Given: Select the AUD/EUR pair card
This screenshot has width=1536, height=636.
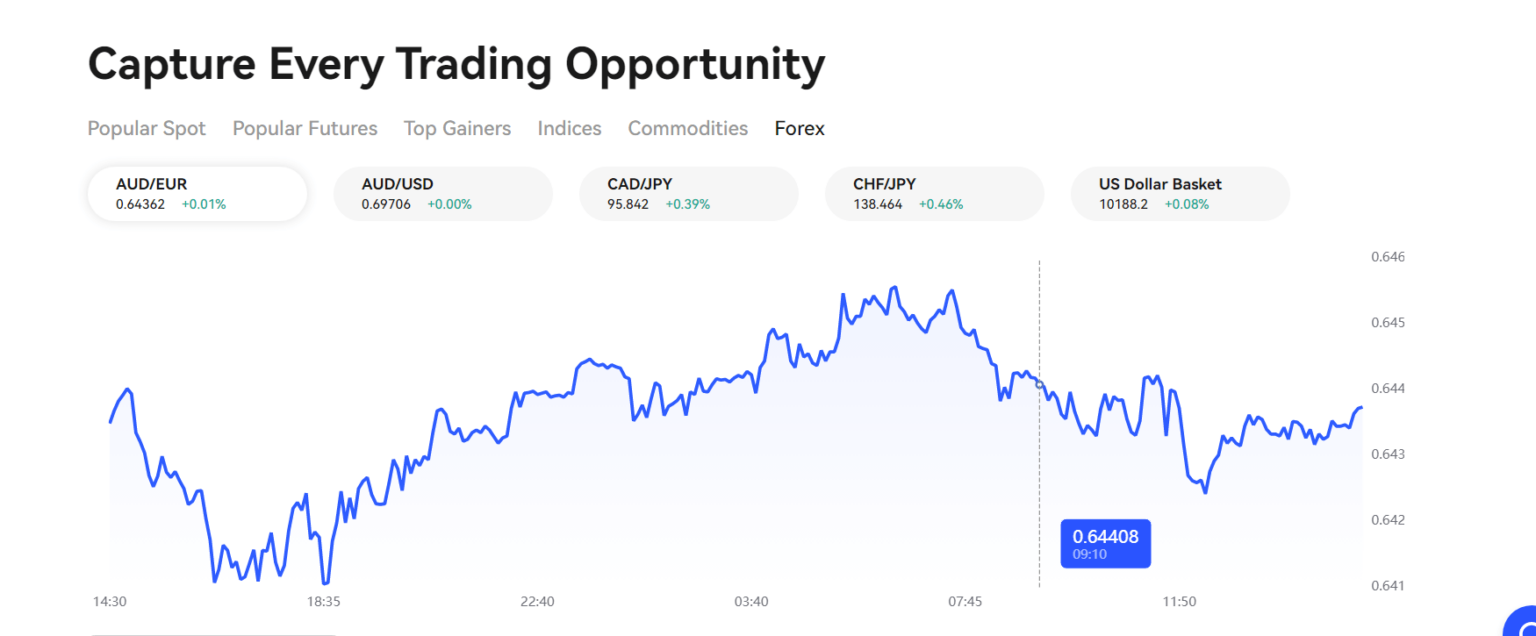Looking at the screenshot, I should click(197, 193).
